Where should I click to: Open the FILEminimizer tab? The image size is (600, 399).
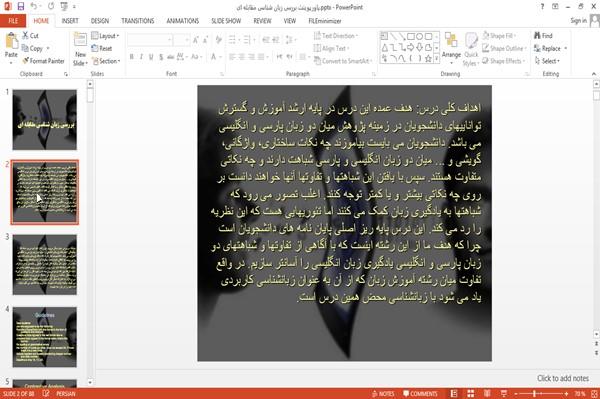[325, 21]
